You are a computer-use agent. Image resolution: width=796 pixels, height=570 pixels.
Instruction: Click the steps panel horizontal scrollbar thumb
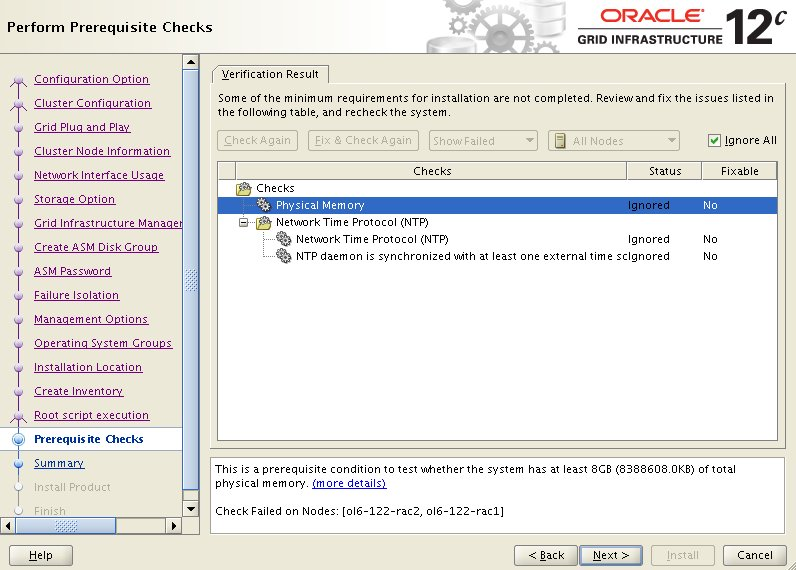click(66, 526)
